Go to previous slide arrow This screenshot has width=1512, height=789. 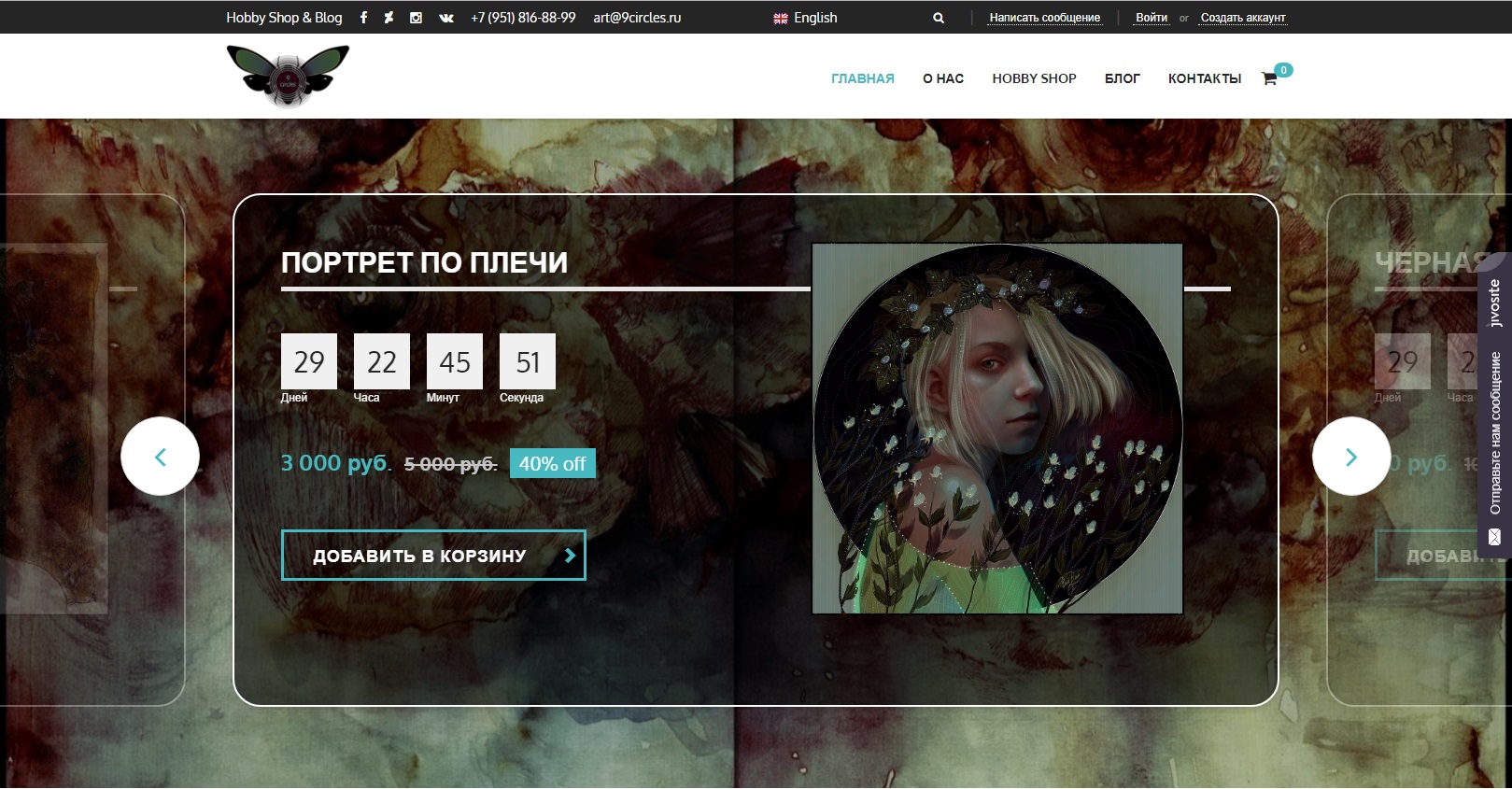click(160, 457)
